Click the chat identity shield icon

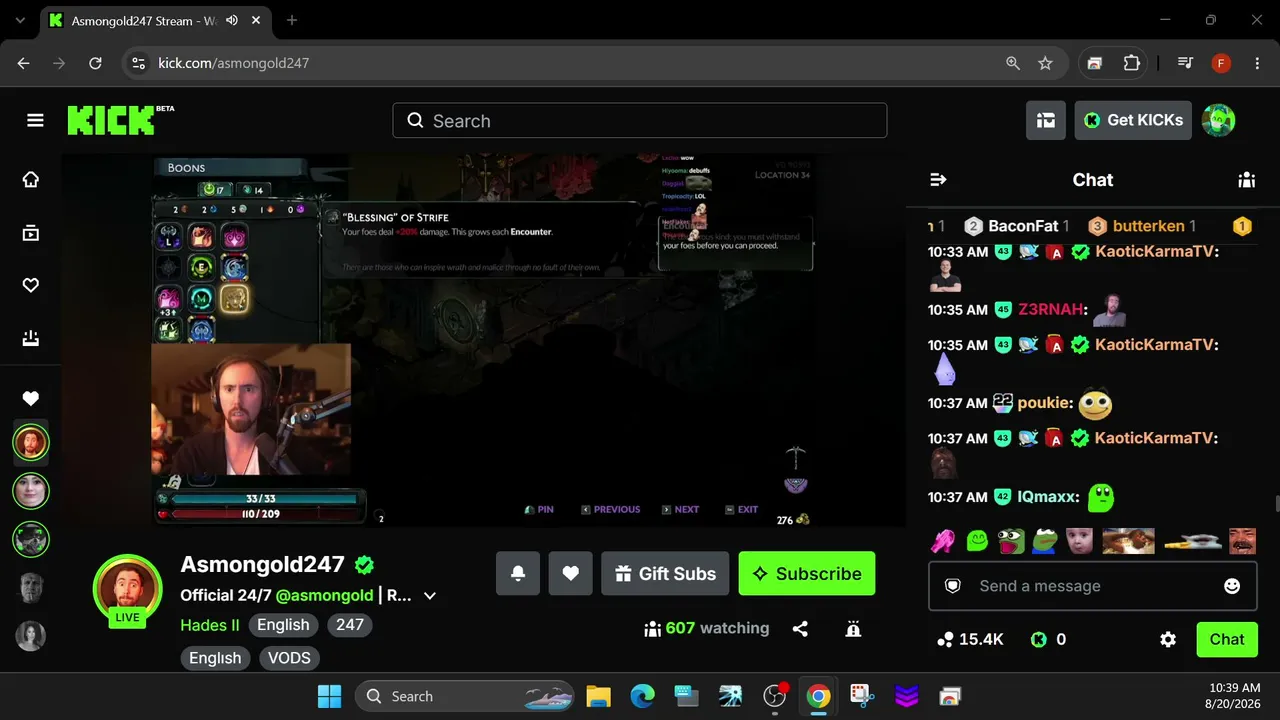click(x=953, y=586)
